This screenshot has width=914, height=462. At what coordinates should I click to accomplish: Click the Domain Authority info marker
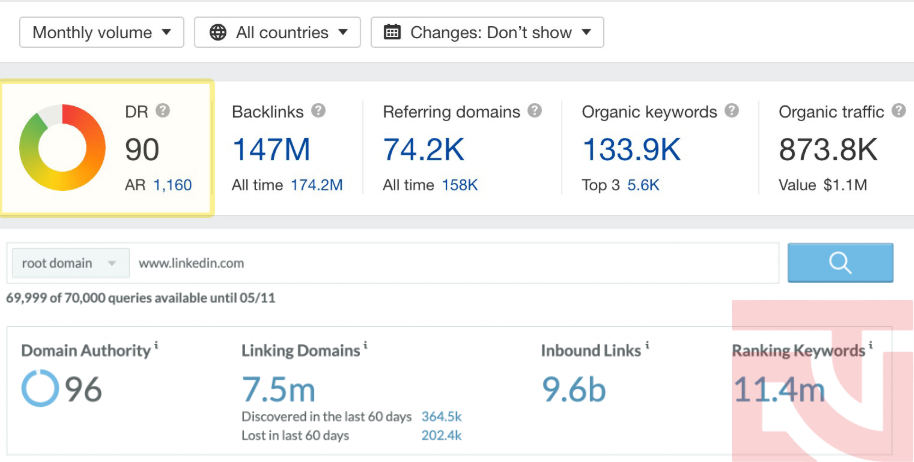[x=156, y=345]
